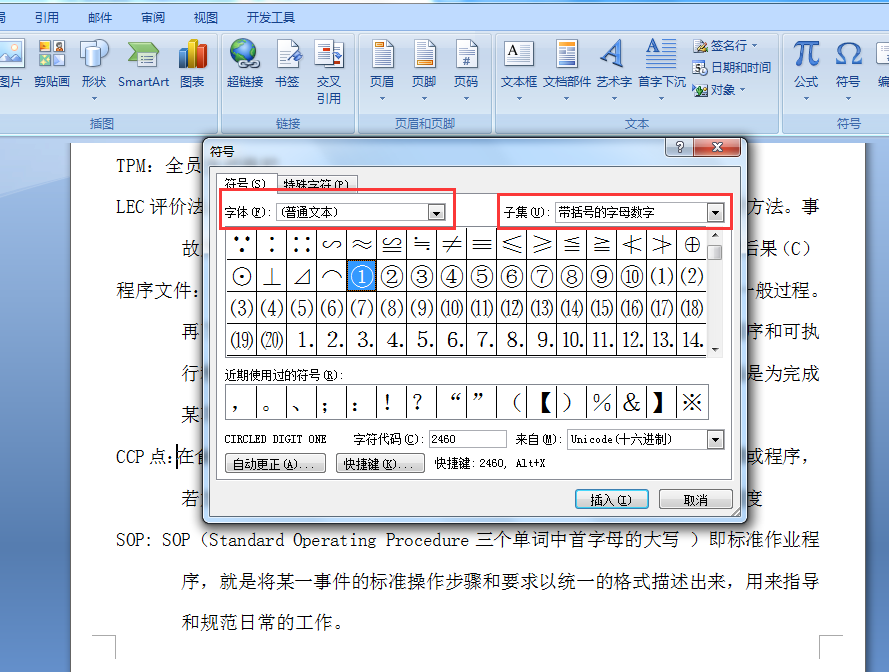Expand the 字体 font dropdown
The width and height of the screenshot is (889, 672).
[x=436, y=213]
